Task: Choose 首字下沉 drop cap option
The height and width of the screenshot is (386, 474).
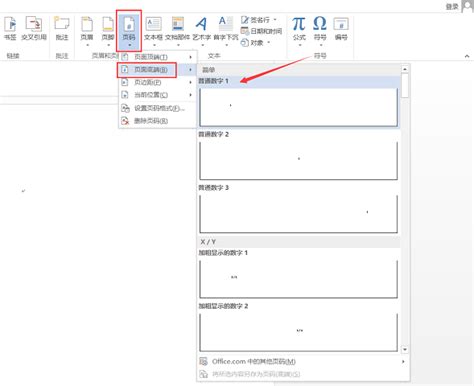Action: pyautogui.click(x=226, y=32)
